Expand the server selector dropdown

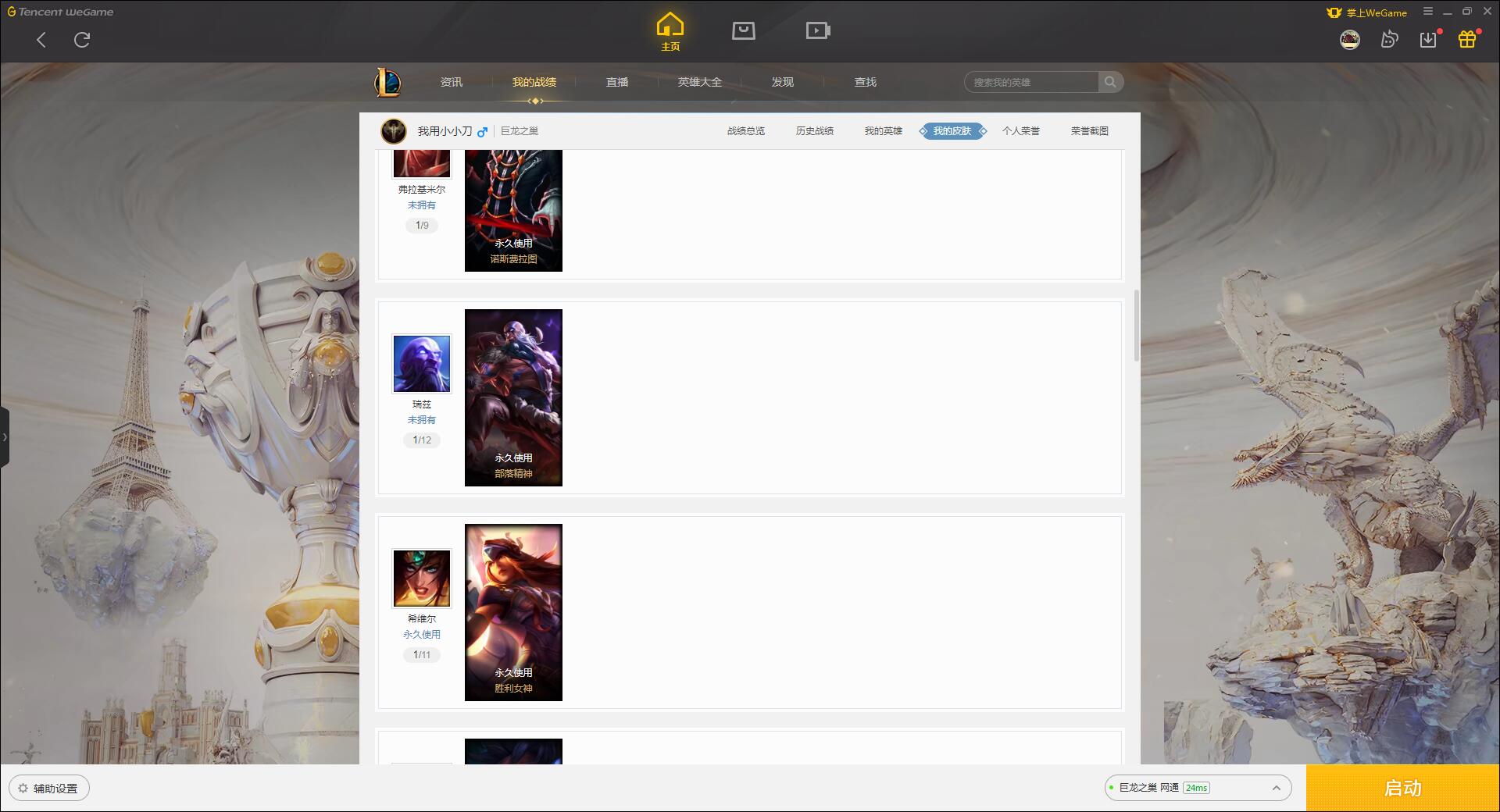(x=1276, y=789)
